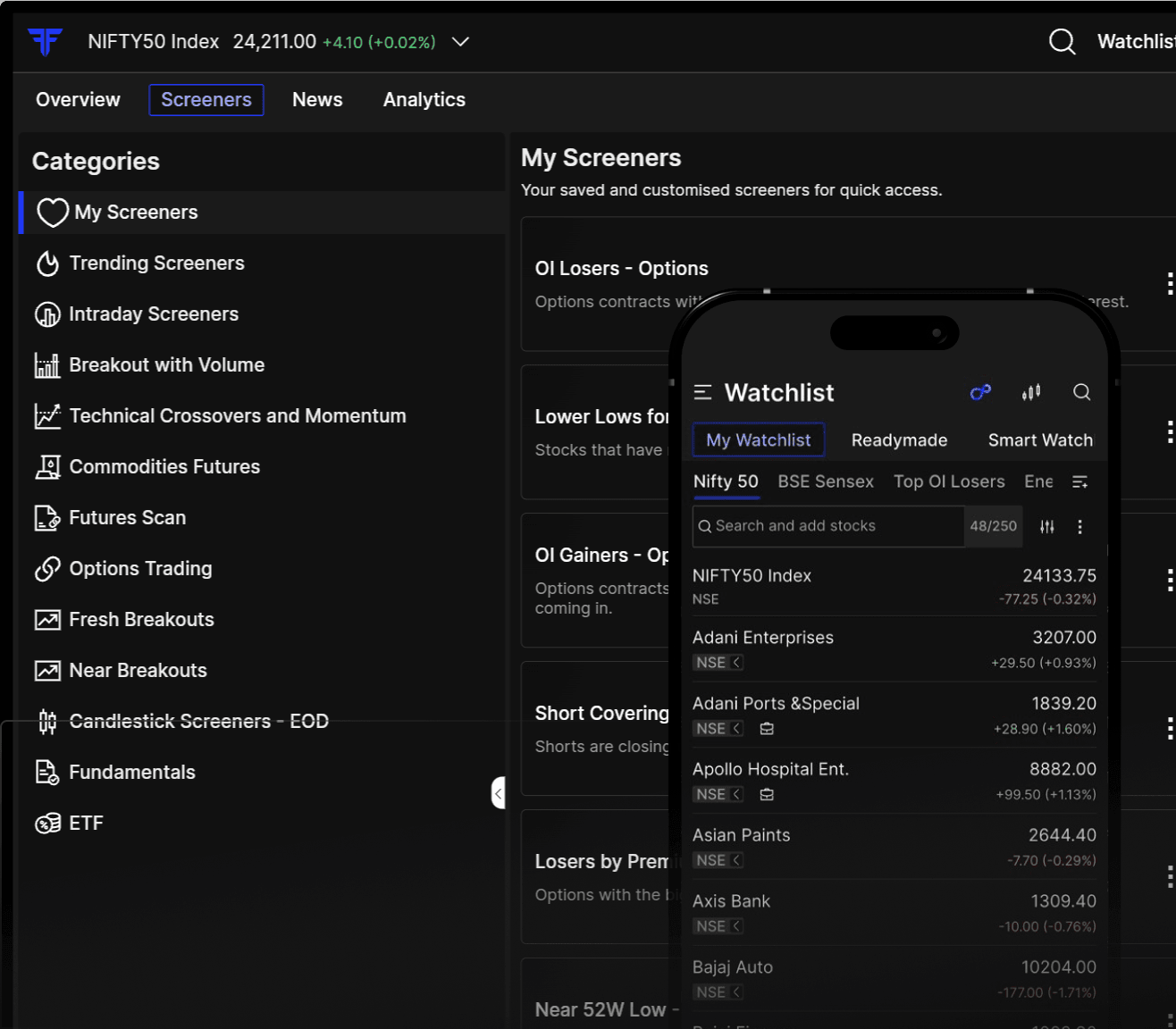This screenshot has height=1029, width=1176.
Task: Click the blue link icon in the phone header
Action: coord(980,392)
